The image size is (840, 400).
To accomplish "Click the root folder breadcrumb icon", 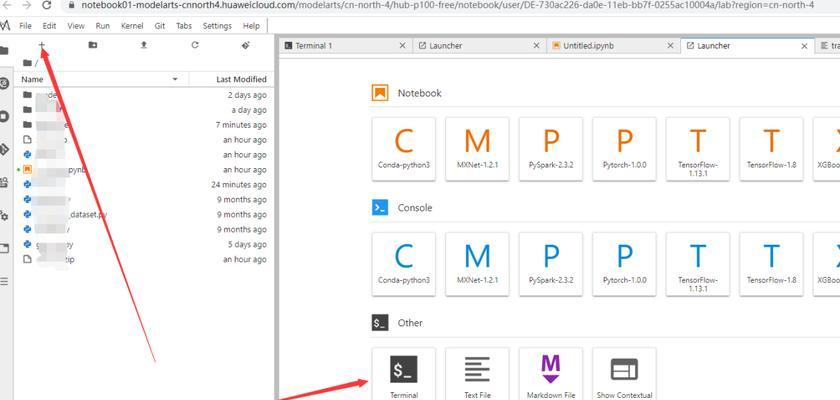I will pos(27,63).
